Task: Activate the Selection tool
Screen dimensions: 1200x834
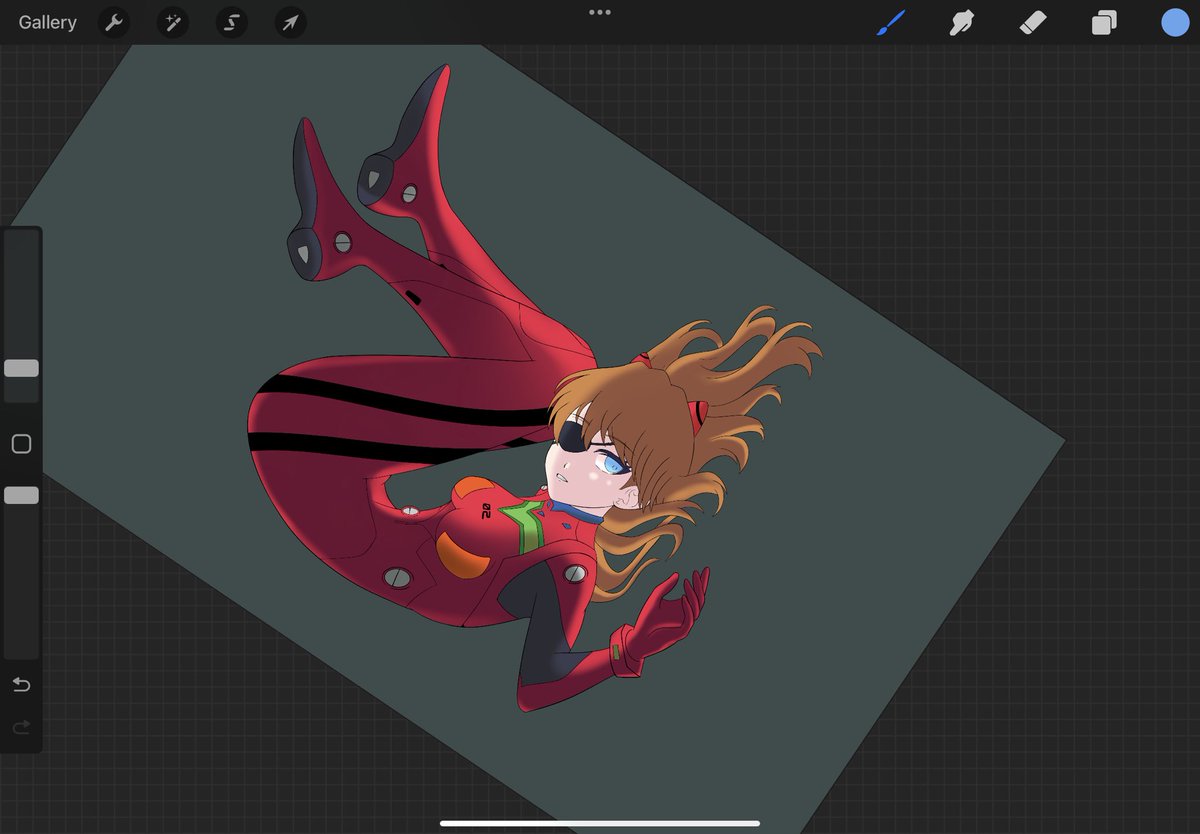Action: click(x=232, y=22)
